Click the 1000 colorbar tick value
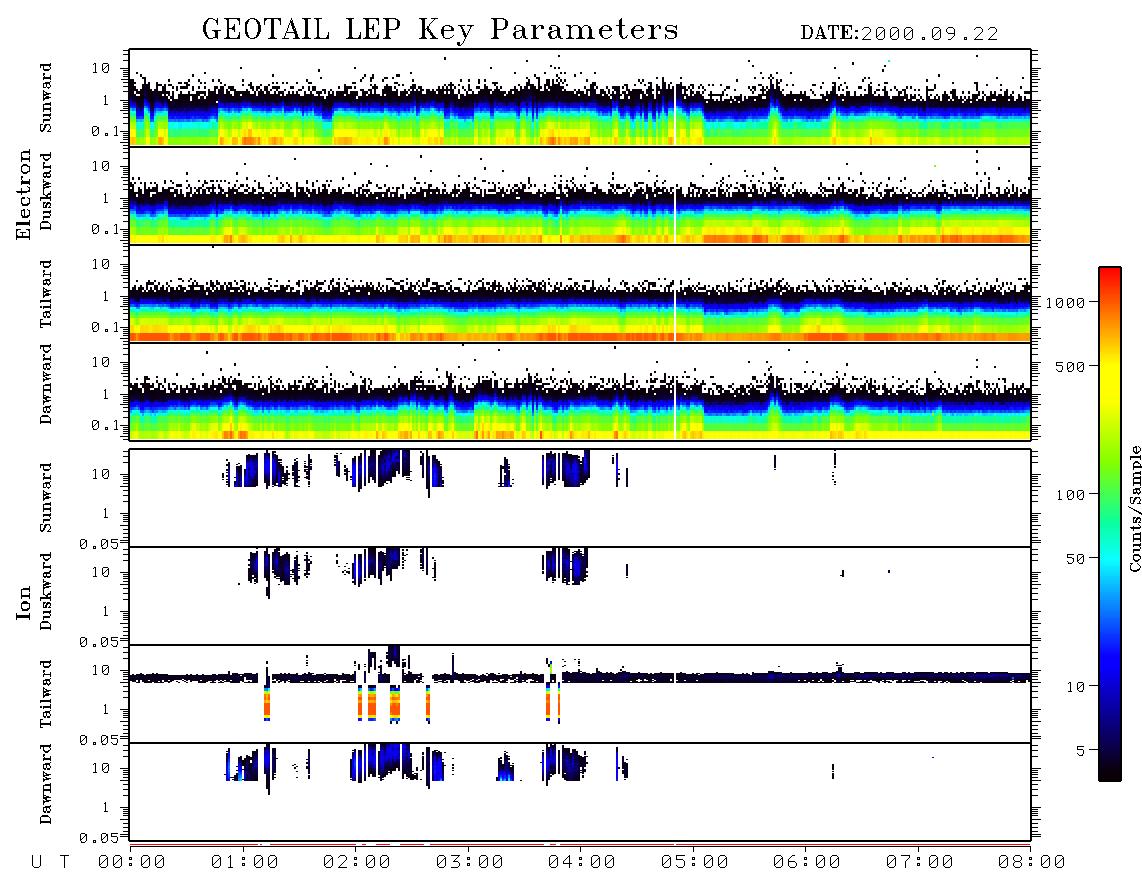Image resolution: width=1142 pixels, height=880 pixels. (1066, 302)
